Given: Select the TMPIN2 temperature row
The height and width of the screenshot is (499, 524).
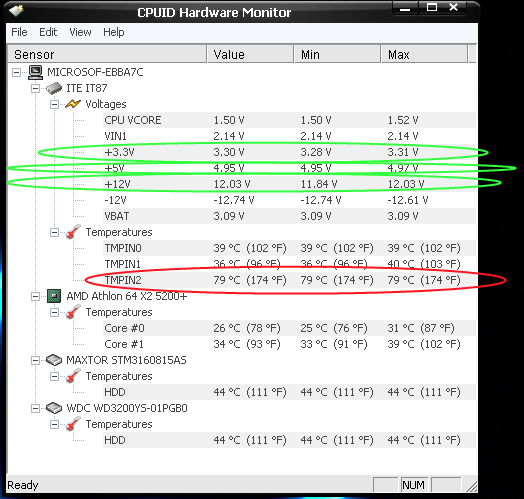Looking at the screenshot, I should tap(289, 280).
